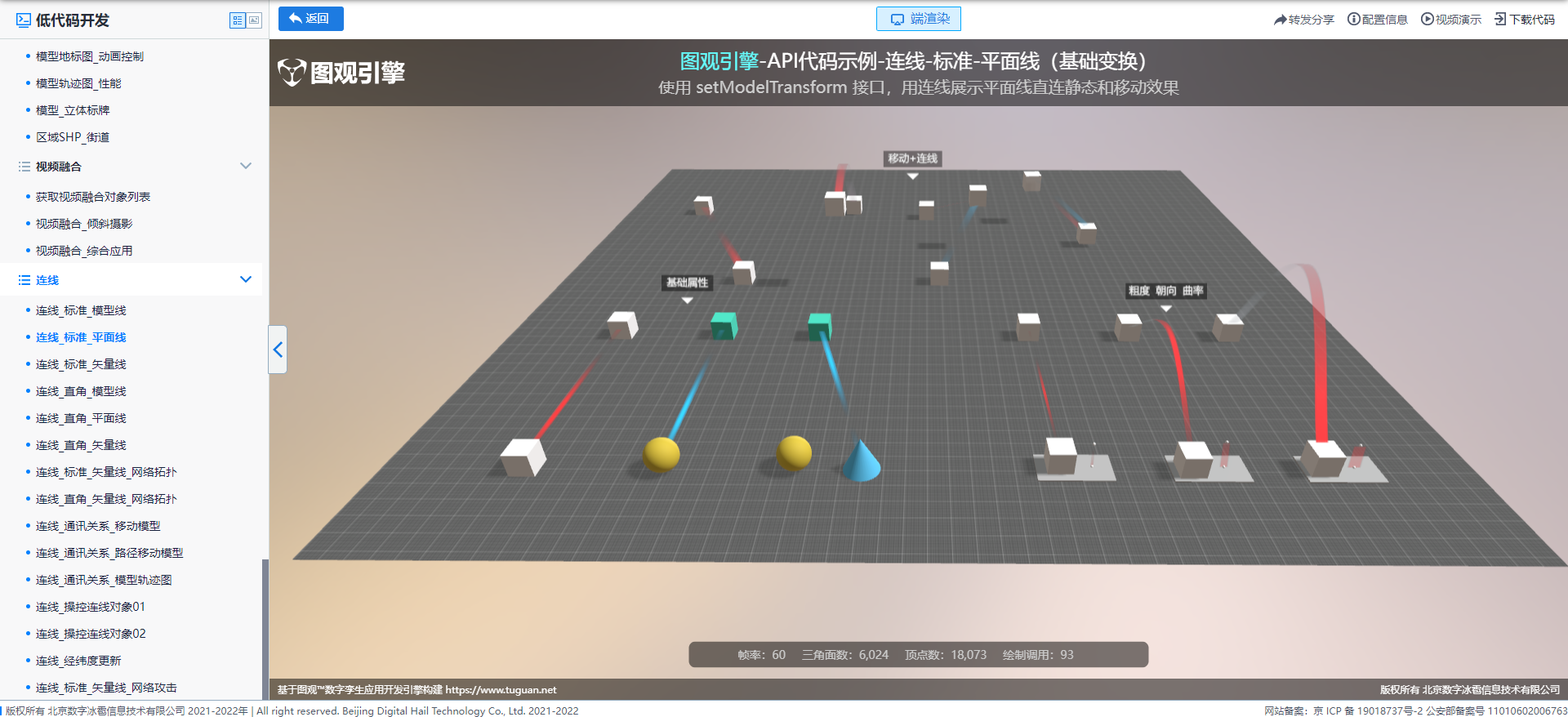Screen dimensions: 1568x717
Task: Click the 帧率 performance stats bar
Action: point(918,655)
